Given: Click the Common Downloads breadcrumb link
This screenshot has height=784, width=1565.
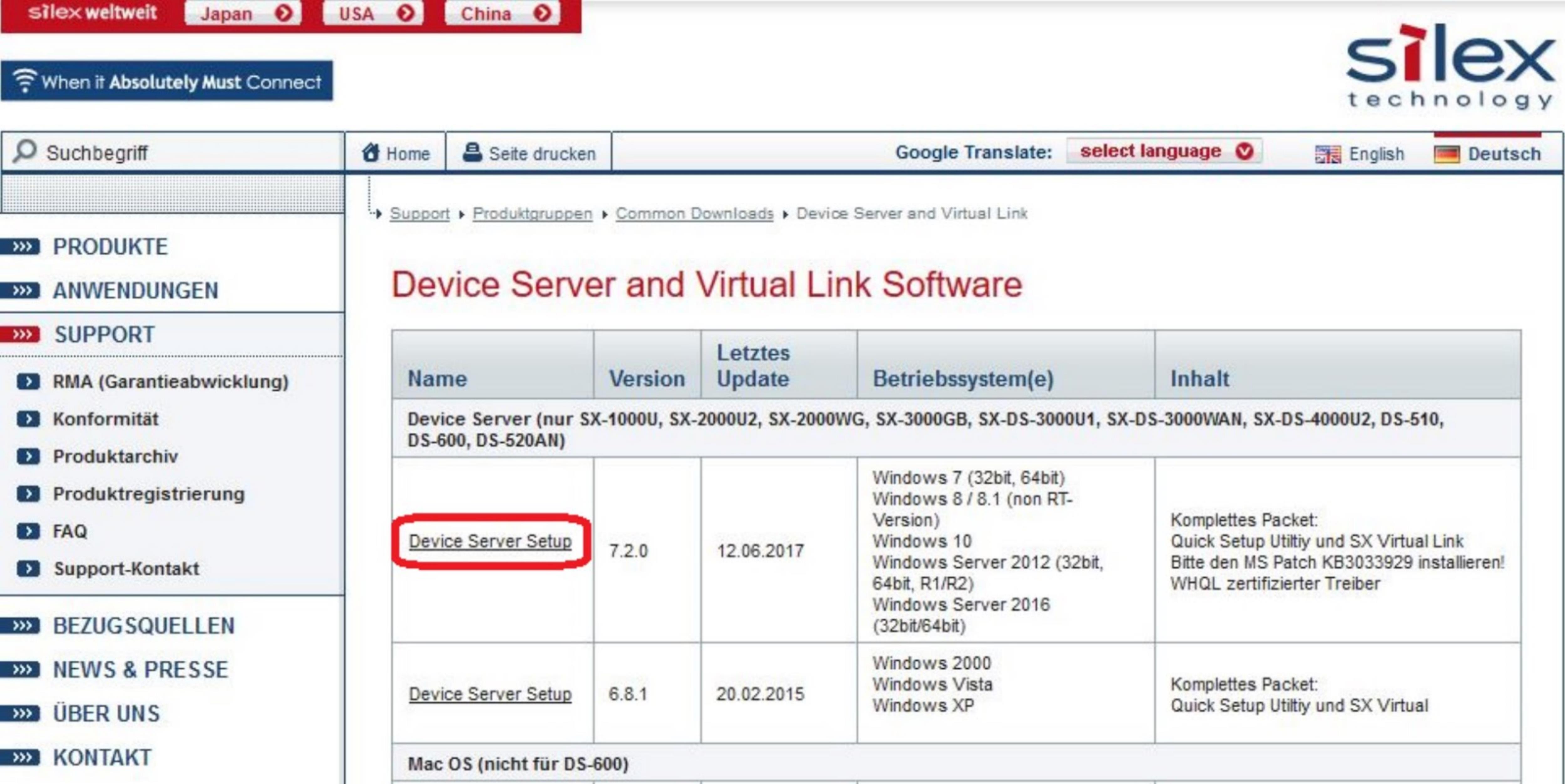Looking at the screenshot, I should point(693,213).
